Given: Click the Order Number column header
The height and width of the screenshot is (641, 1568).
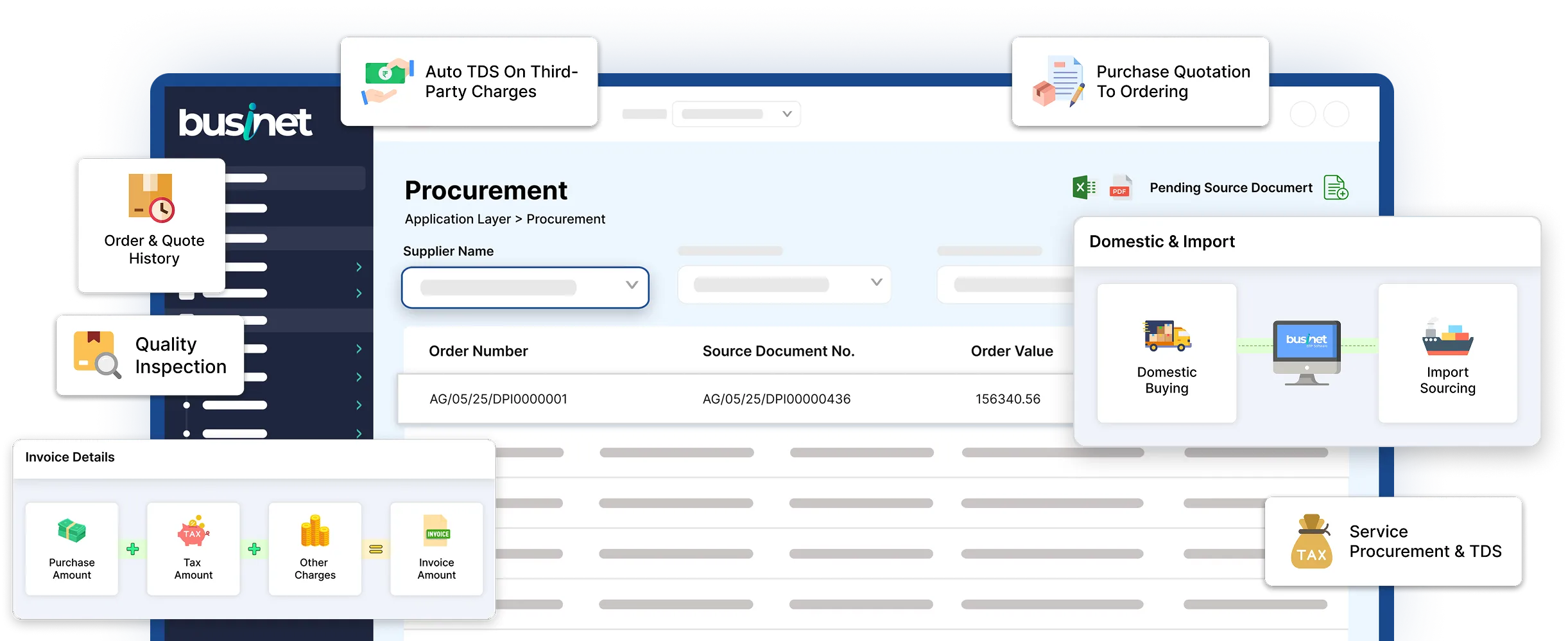Looking at the screenshot, I should click(478, 351).
